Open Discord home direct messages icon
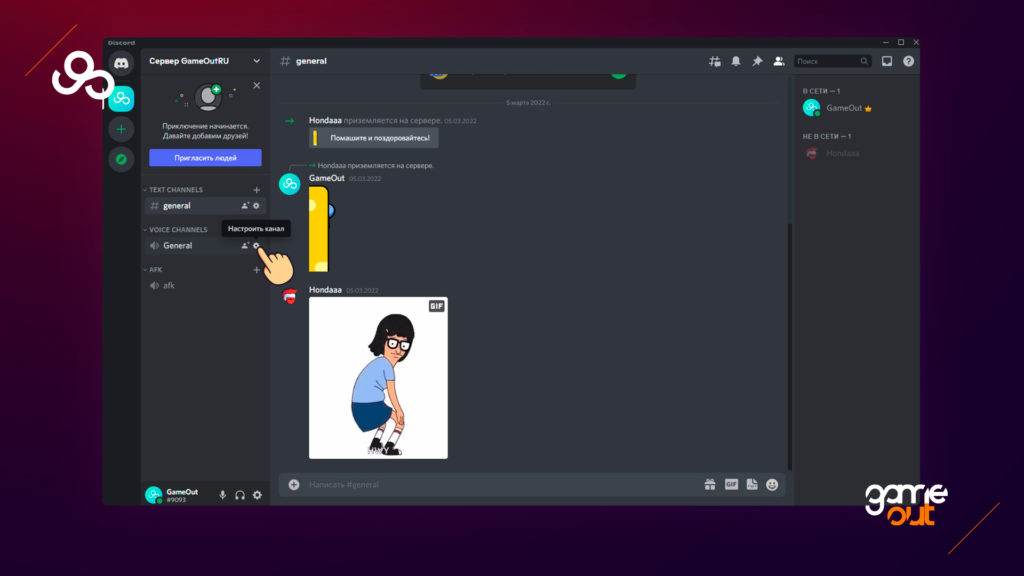Screen dimensions: 1024x576 tap(121, 63)
